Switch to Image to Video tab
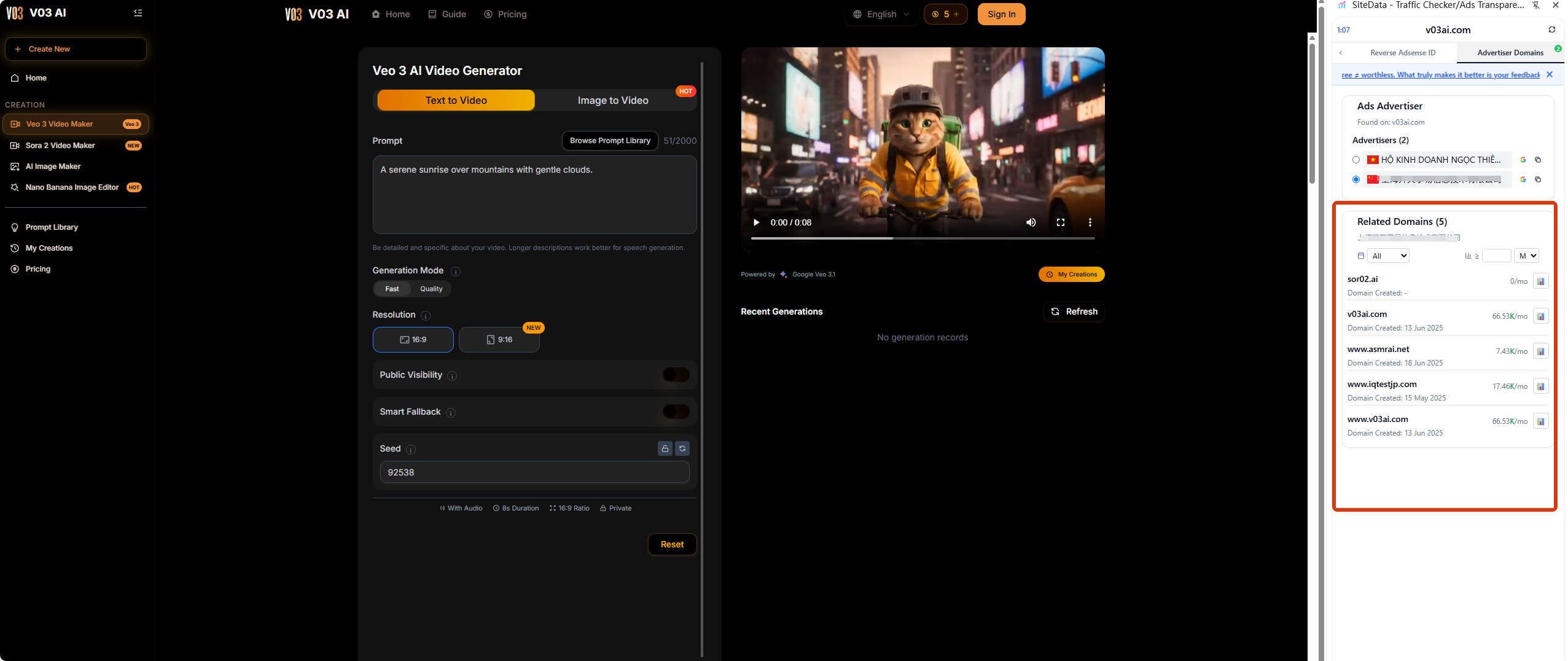 (612, 100)
